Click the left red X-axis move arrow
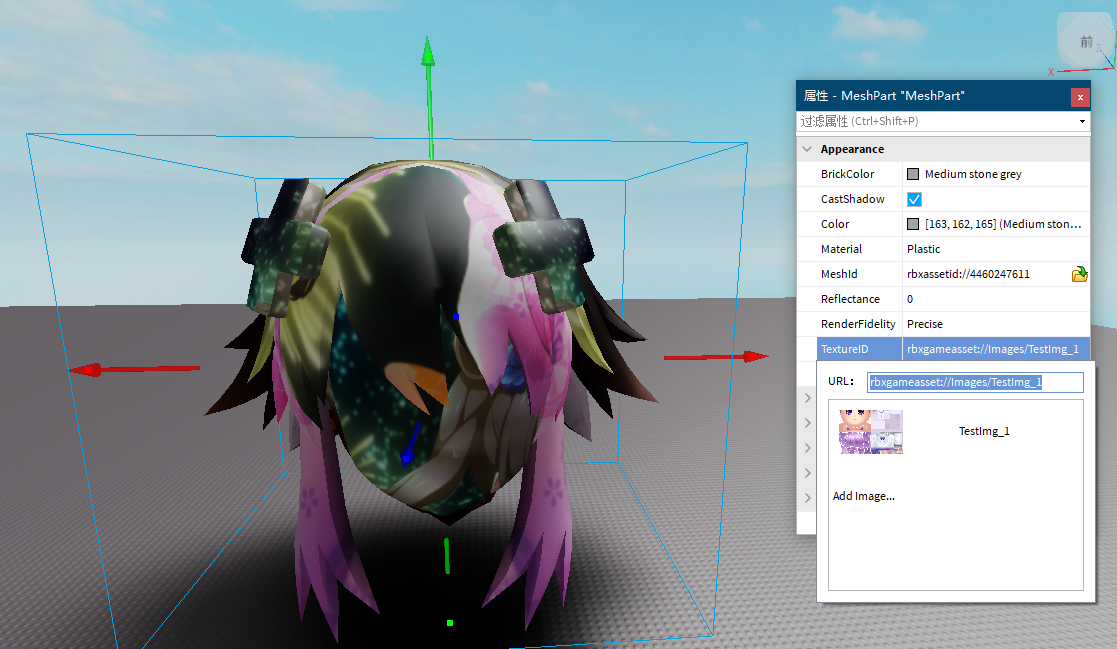Screen dimensions: 1117x649 click(x=87, y=370)
